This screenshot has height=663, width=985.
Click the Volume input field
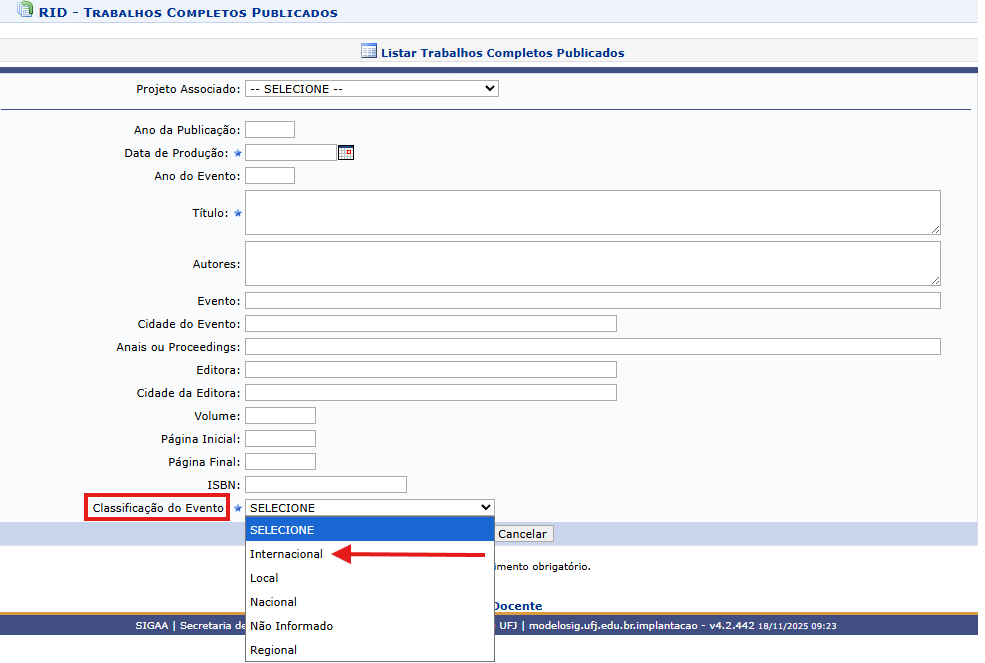click(280, 415)
